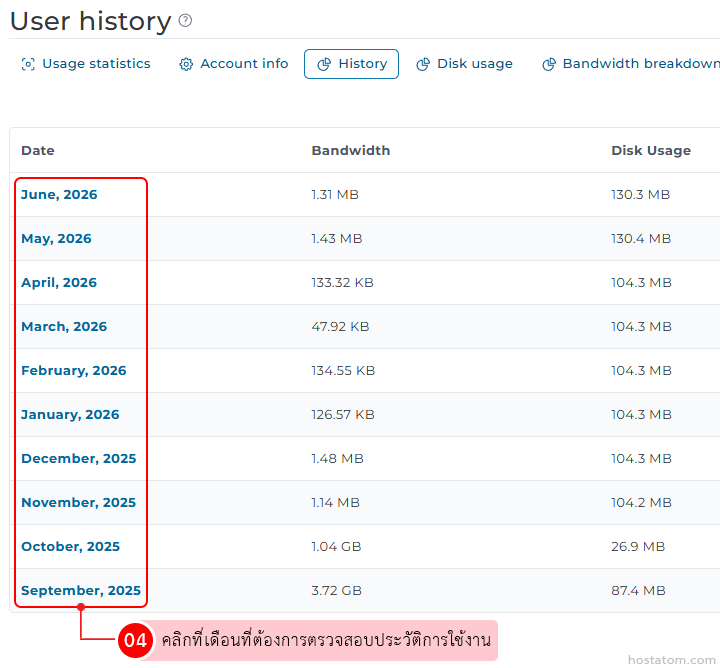
Task: Open the Bandwidth breakdown tab
Action: tap(631, 64)
